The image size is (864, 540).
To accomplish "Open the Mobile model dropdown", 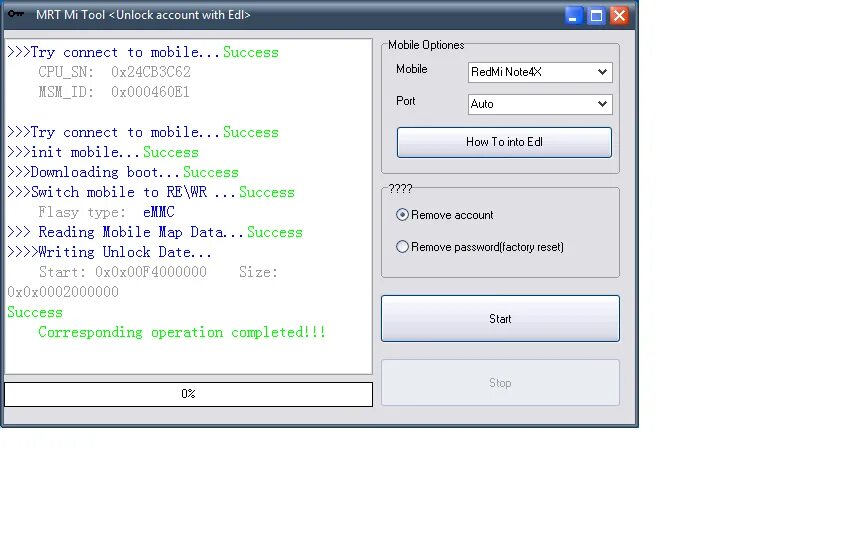I will 540,72.
